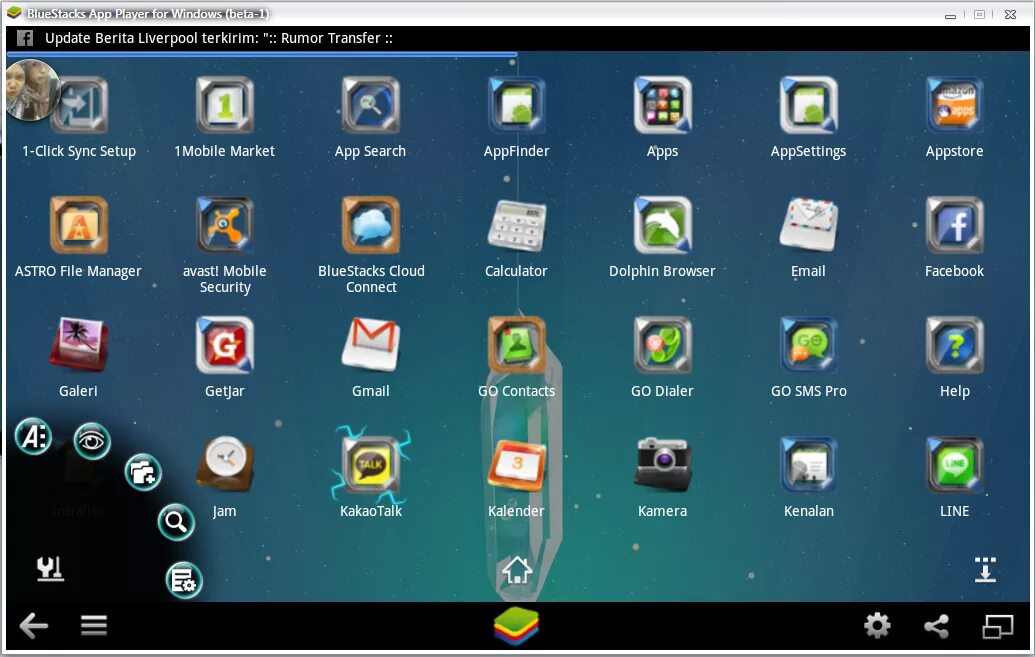Open Gmail

coord(371,344)
